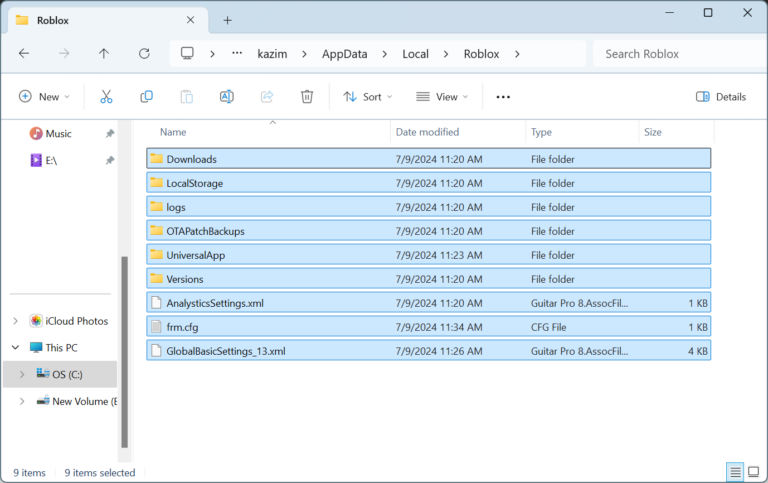Expand iCloud Photos tree node
Image resolution: width=768 pixels, height=483 pixels.
pos(15,321)
